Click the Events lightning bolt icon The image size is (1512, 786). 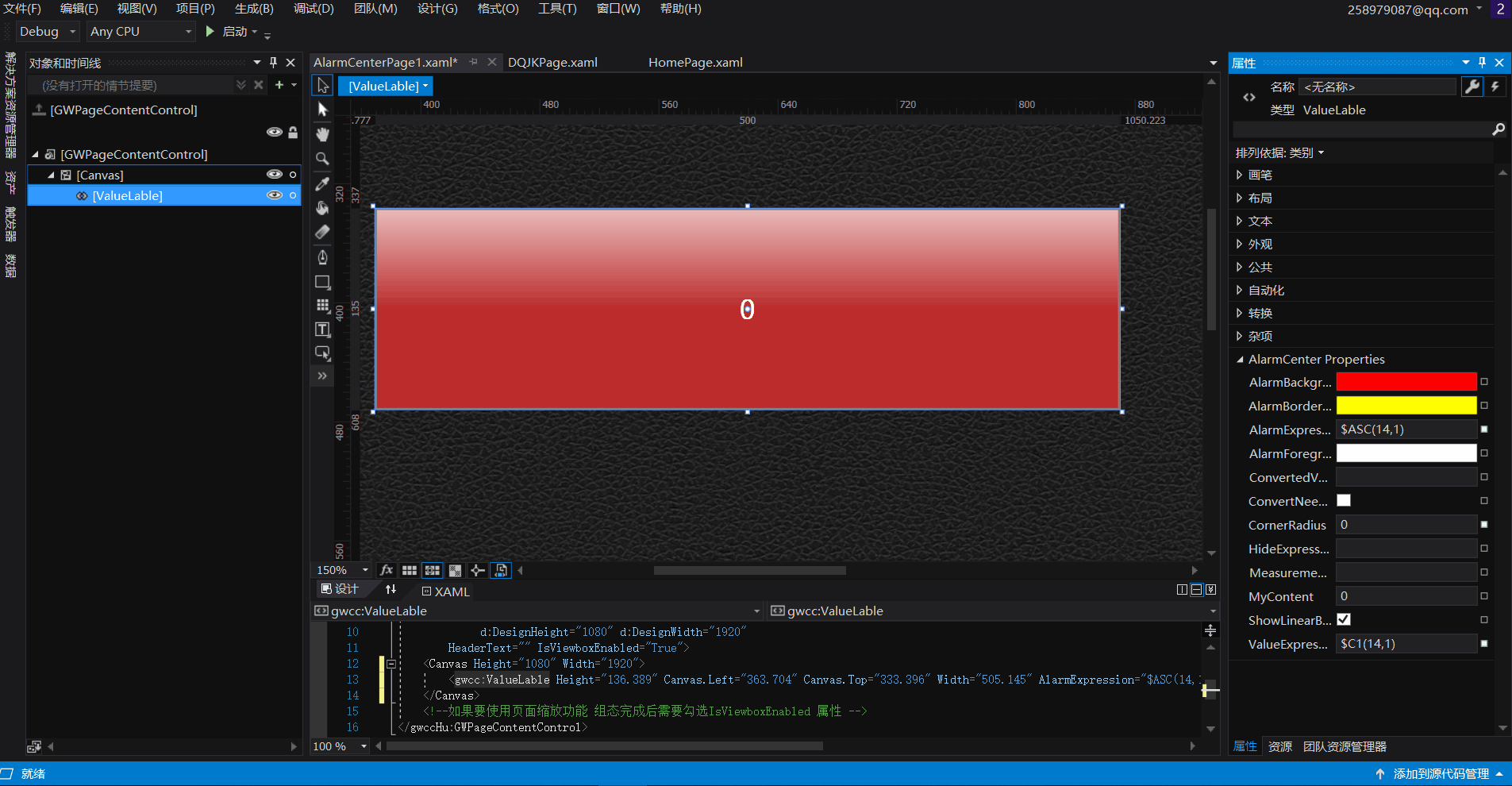click(1495, 87)
